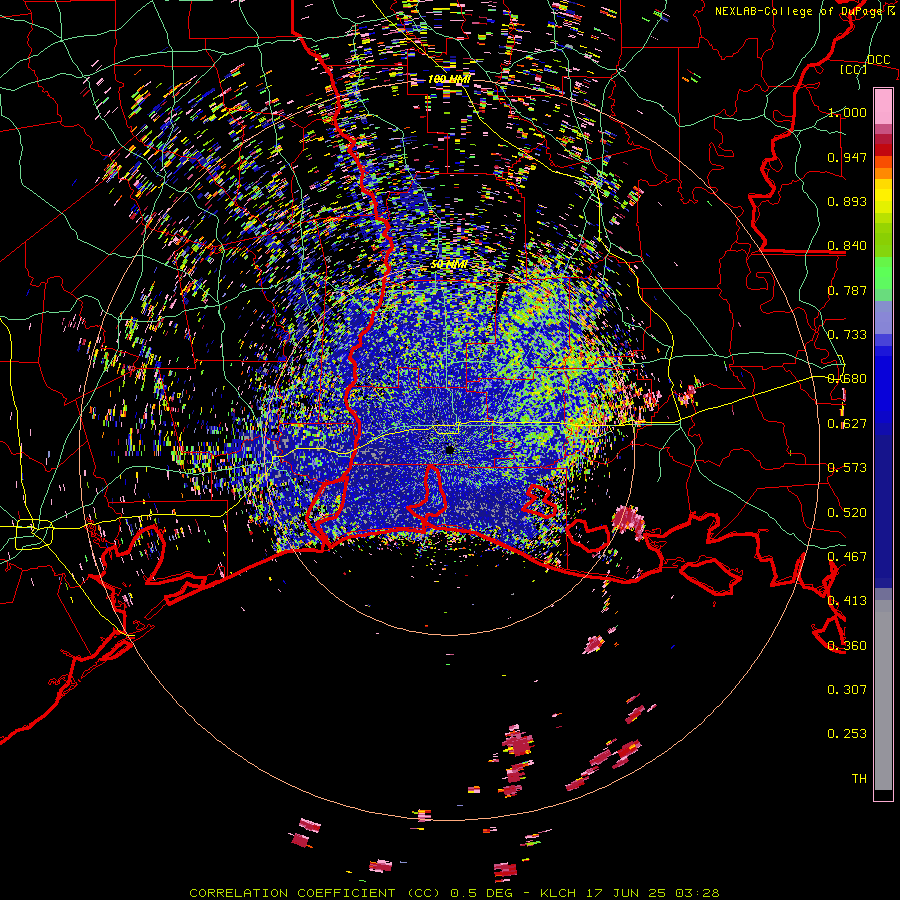The image size is (900, 900).
Task: Select the 0.467 scale value
Action: 847,557
